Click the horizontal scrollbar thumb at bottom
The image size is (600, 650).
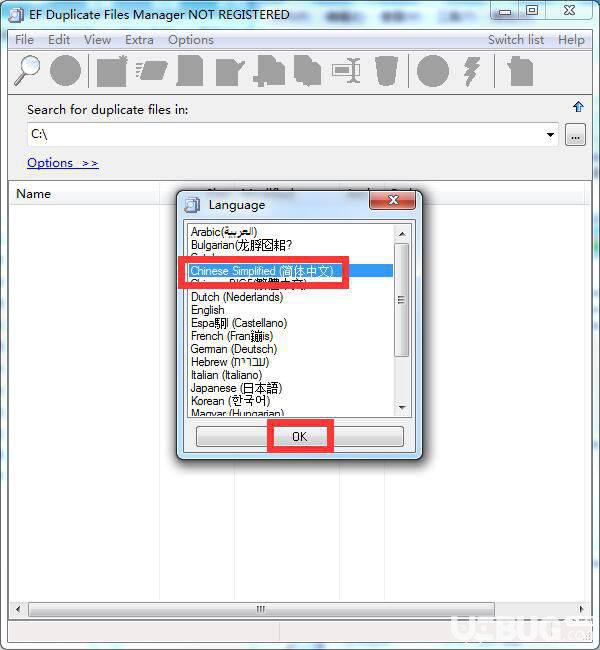[261, 609]
